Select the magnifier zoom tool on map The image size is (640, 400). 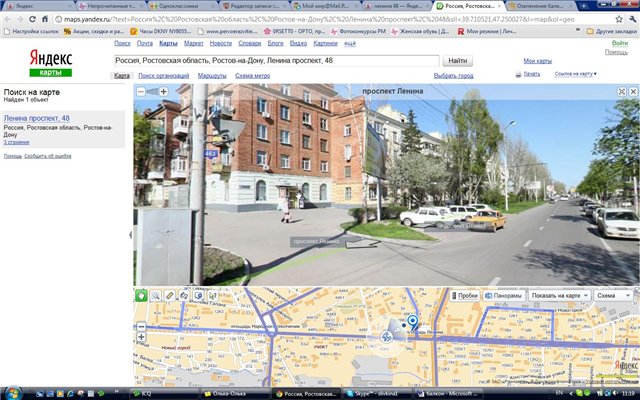[156, 296]
